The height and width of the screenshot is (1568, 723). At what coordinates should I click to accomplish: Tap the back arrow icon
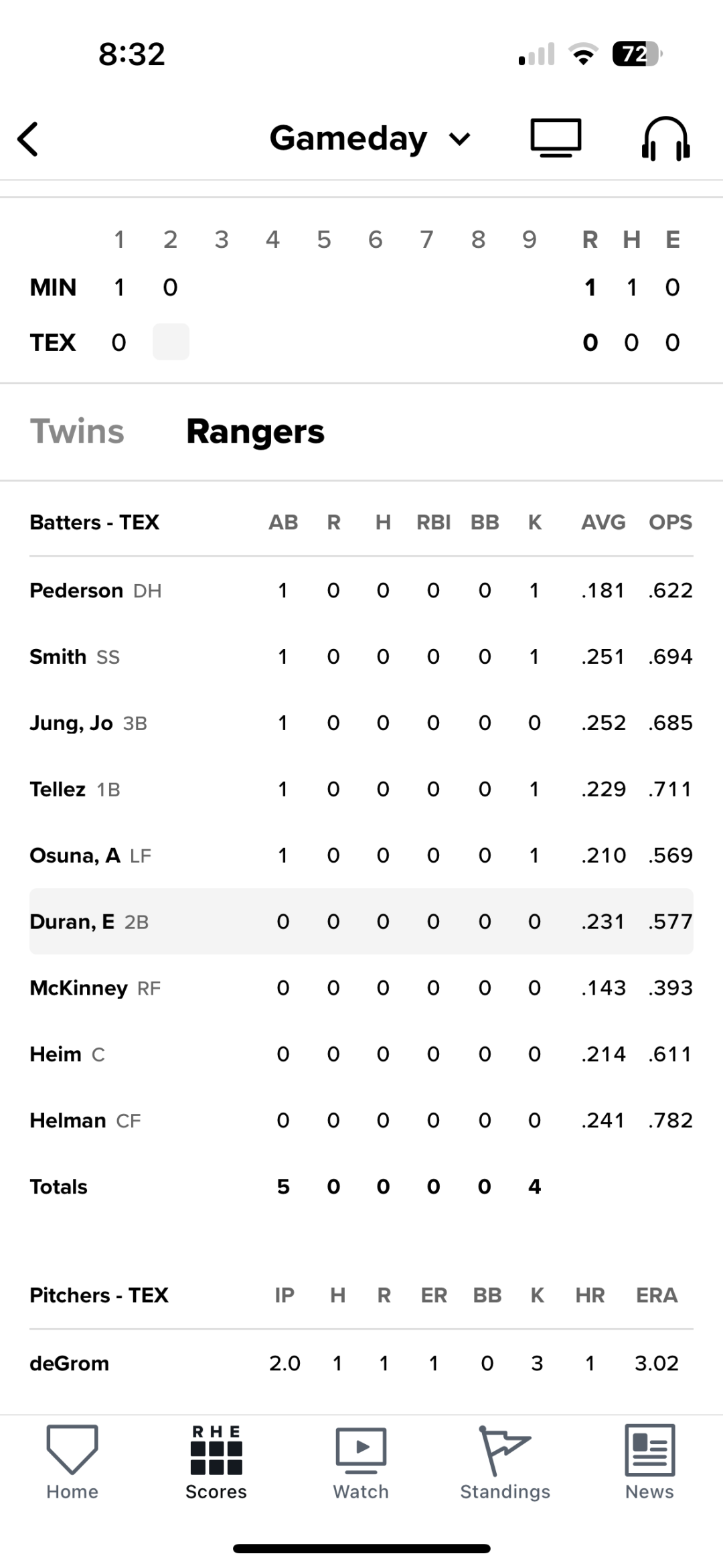(x=28, y=139)
